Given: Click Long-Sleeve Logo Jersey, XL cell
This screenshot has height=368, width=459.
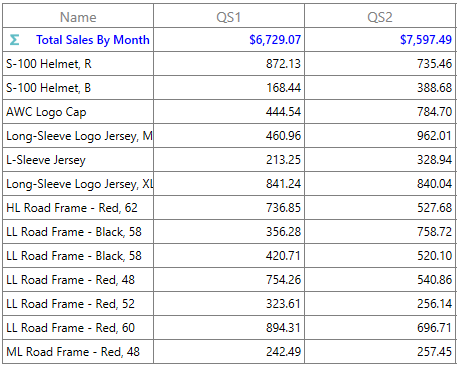Looking at the screenshot, I should tap(78, 184).
